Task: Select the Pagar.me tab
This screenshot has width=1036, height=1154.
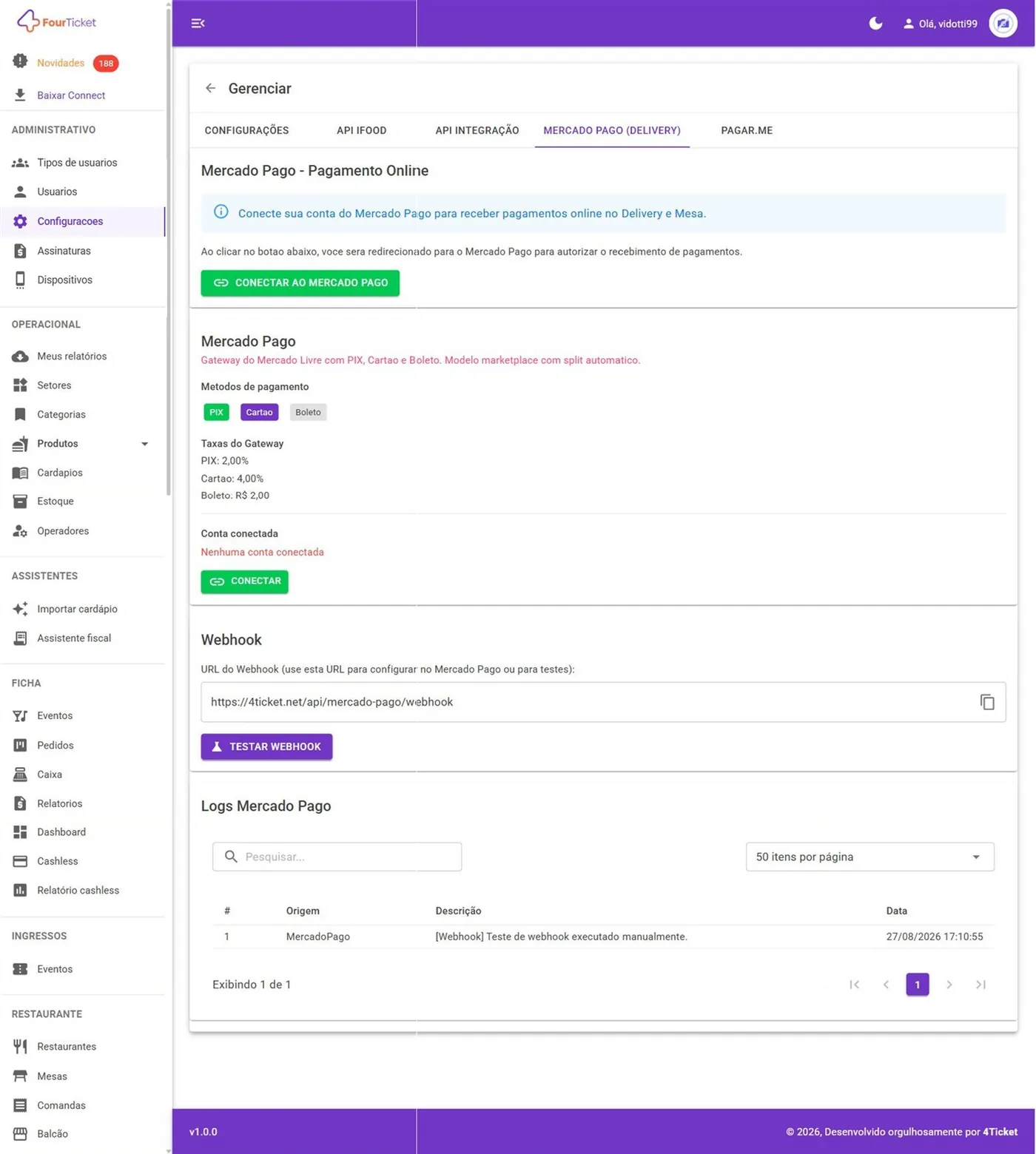Action: pyautogui.click(x=747, y=130)
